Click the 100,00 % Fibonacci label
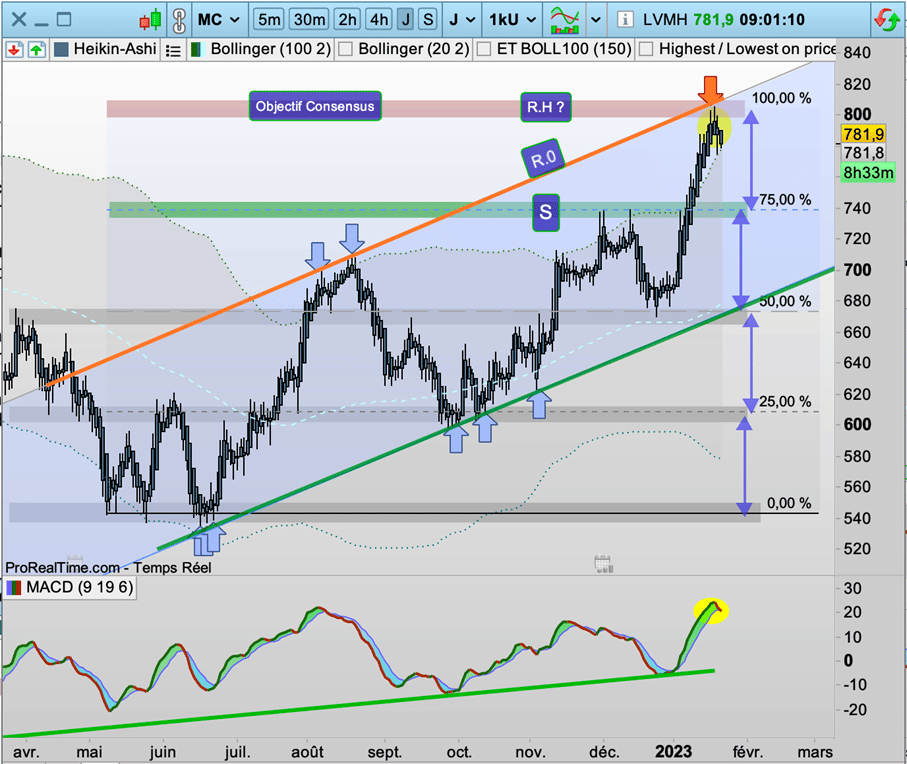The height and width of the screenshot is (764, 907). 781,98
